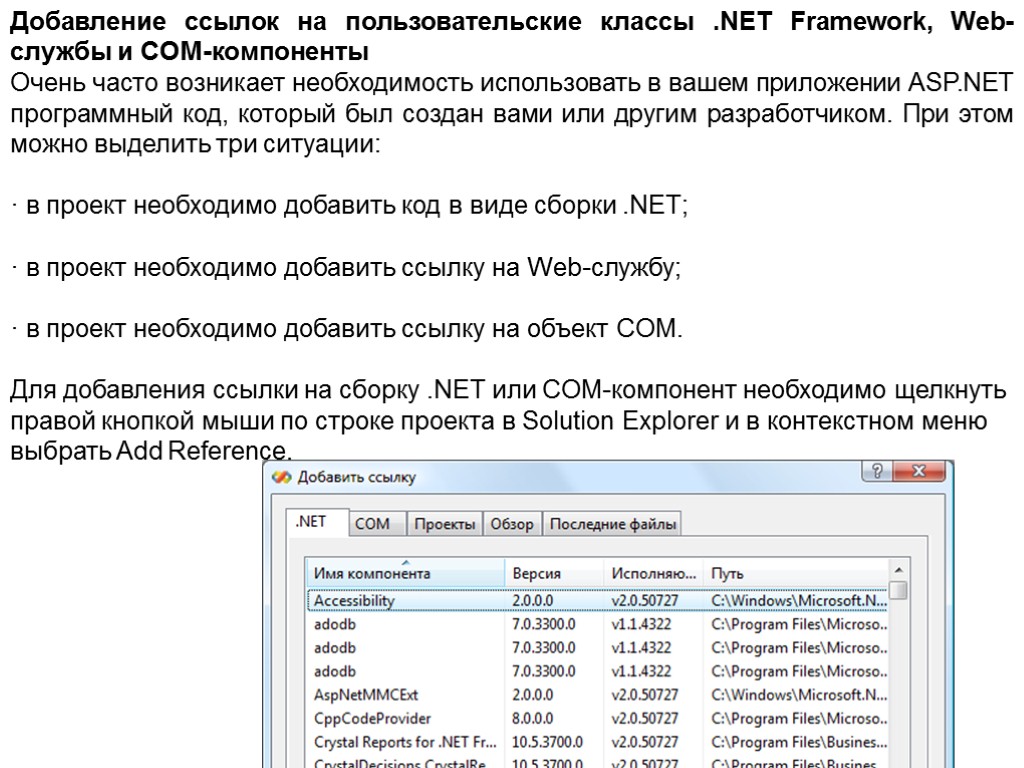The width and height of the screenshot is (1024, 768).
Task: Click the list scroll-up arrow
Action: pyautogui.click(x=899, y=569)
